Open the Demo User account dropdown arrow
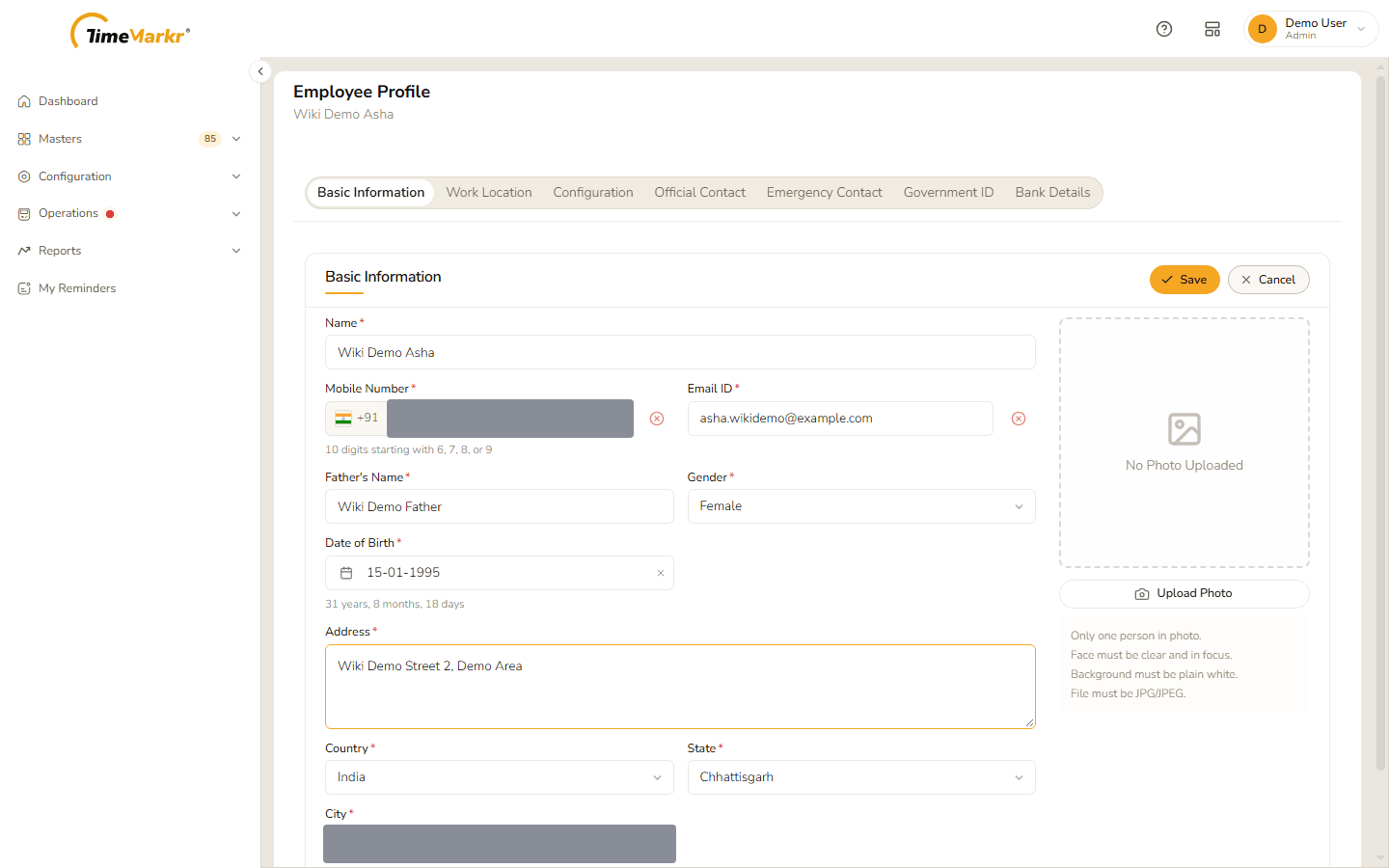 tap(1361, 29)
